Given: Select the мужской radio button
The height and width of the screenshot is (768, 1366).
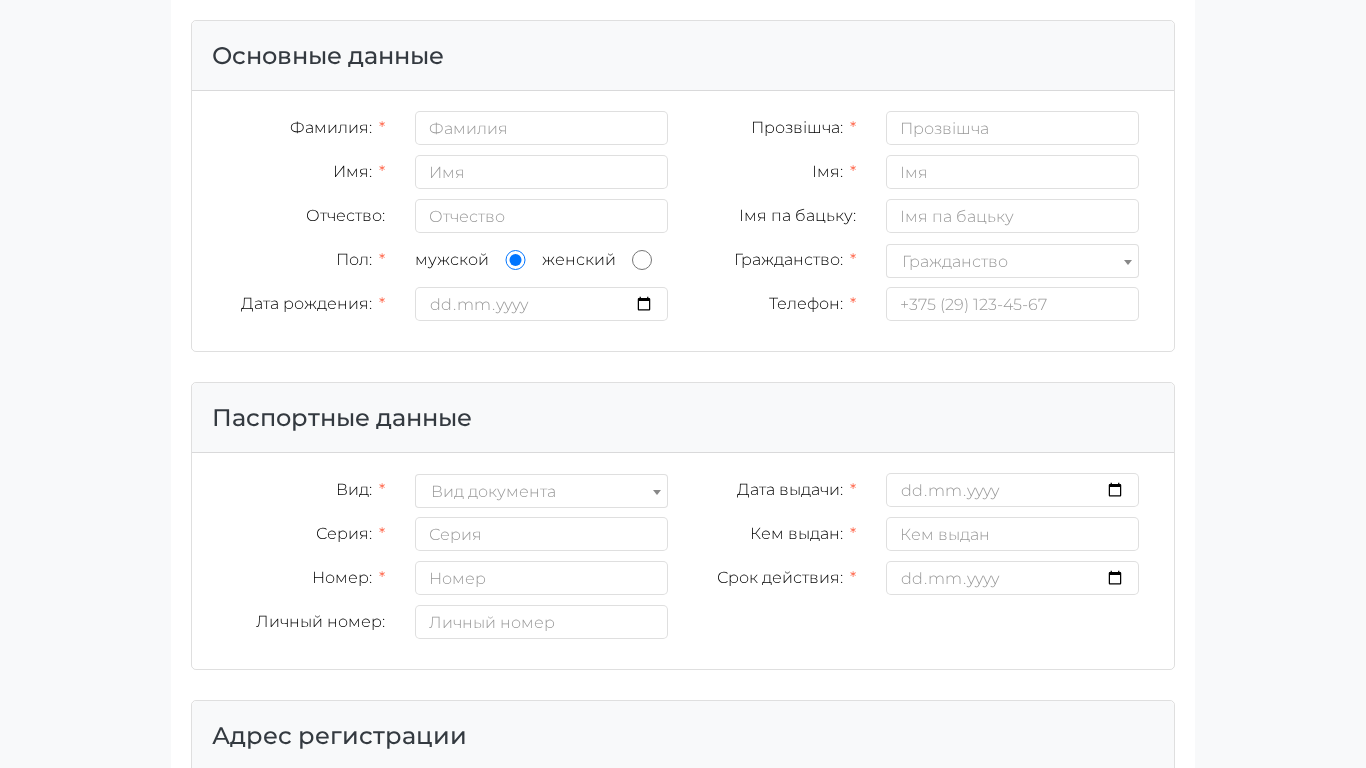Looking at the screenshot, I should (515, 260).
